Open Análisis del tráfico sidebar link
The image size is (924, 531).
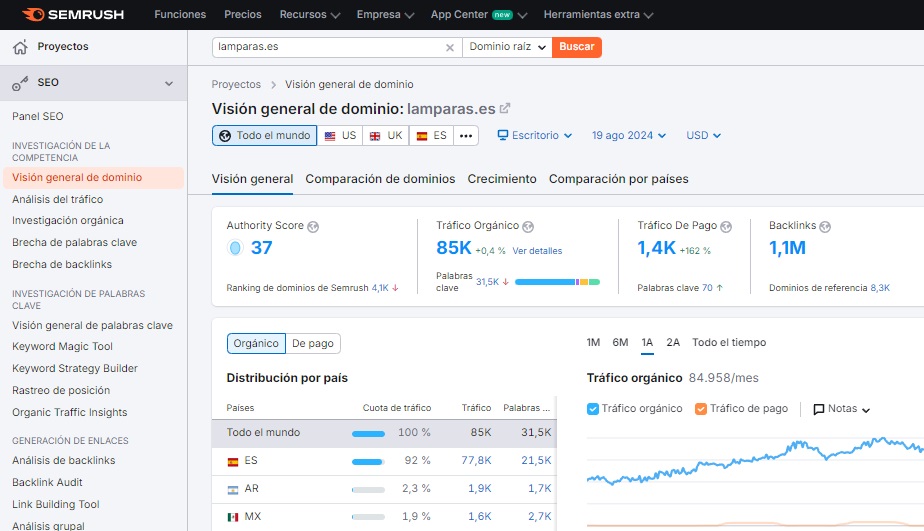coord(58,200)
